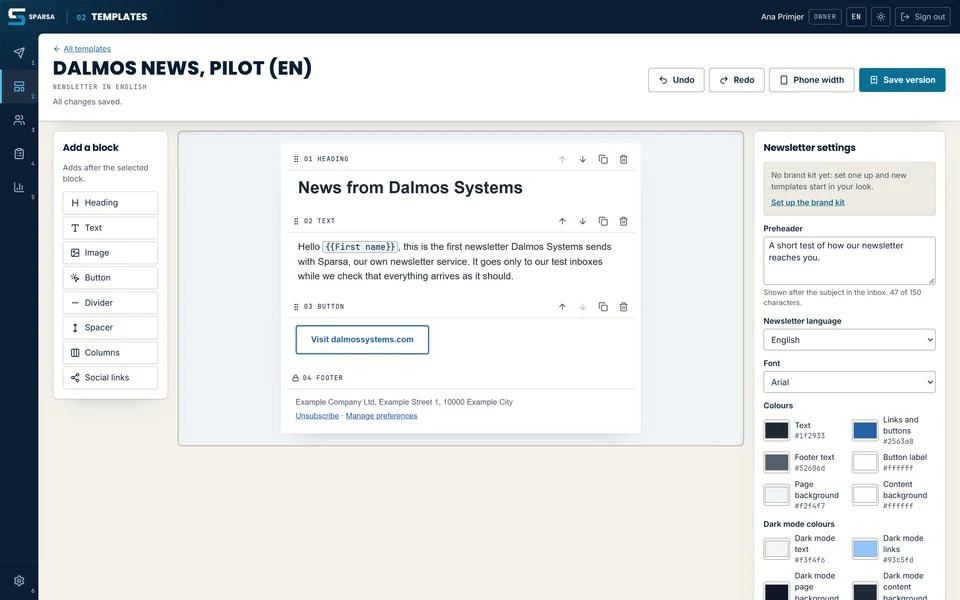The width and height of the screenshot is (960, 600).
Task: Grab the drag handle of 01 Heading block
Action: (x=296, y=159)
